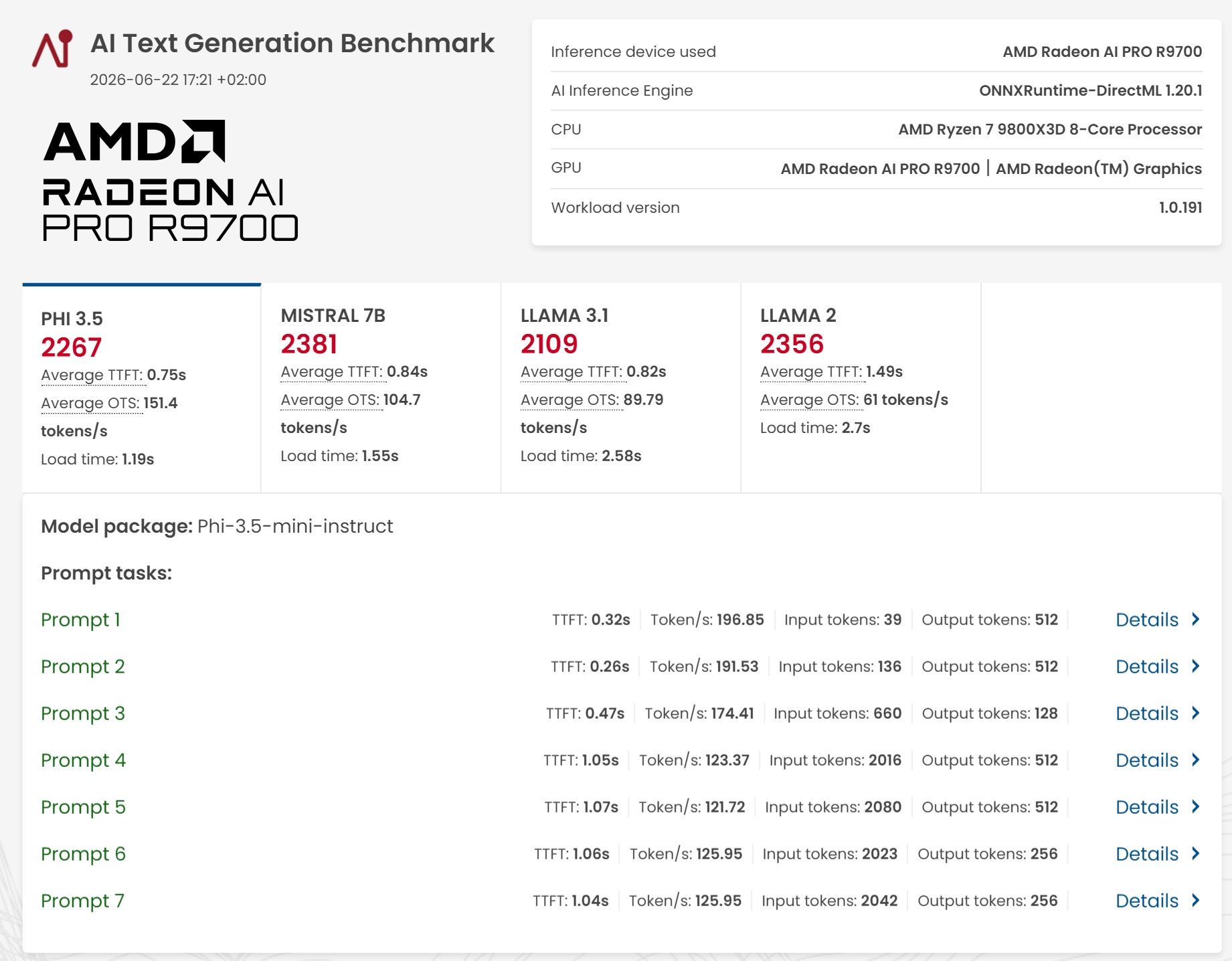Click ONNXRuntime-DirectML 1.20.1 engine value

[1091, 90]
